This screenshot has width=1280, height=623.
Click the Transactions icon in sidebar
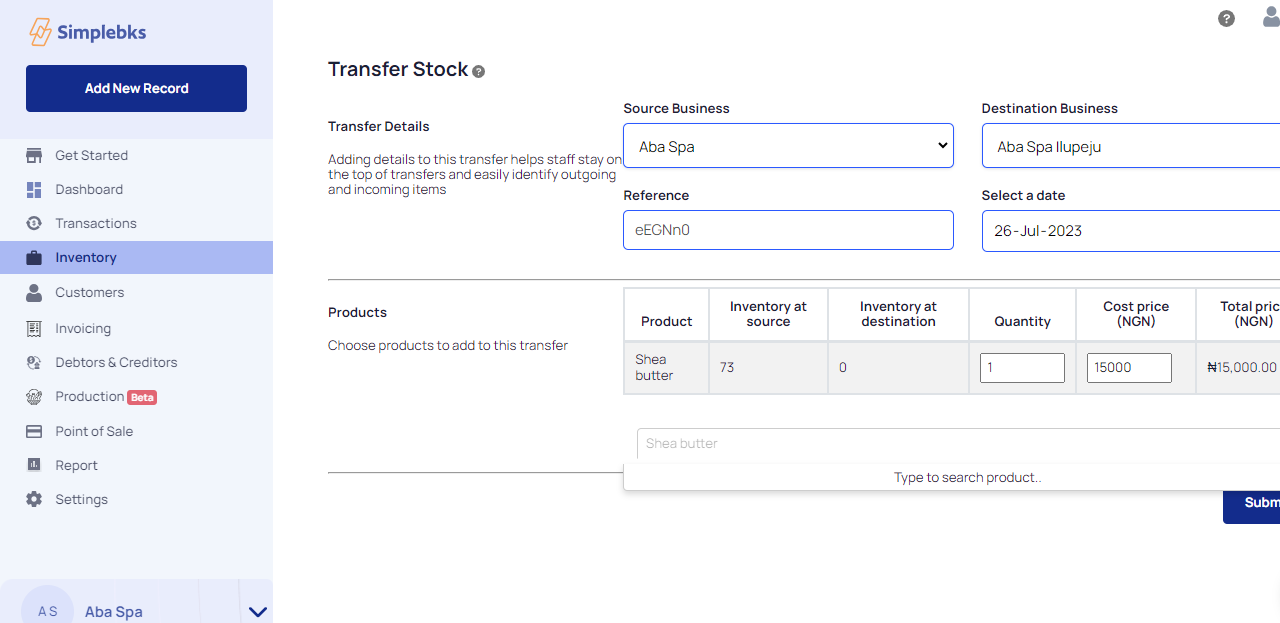pos(34,223)
